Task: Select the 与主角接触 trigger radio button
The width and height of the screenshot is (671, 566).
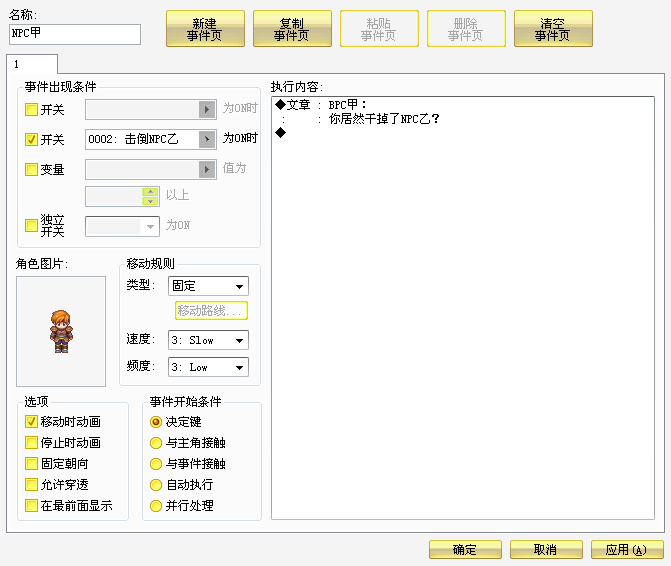Action: coord(156,443)
